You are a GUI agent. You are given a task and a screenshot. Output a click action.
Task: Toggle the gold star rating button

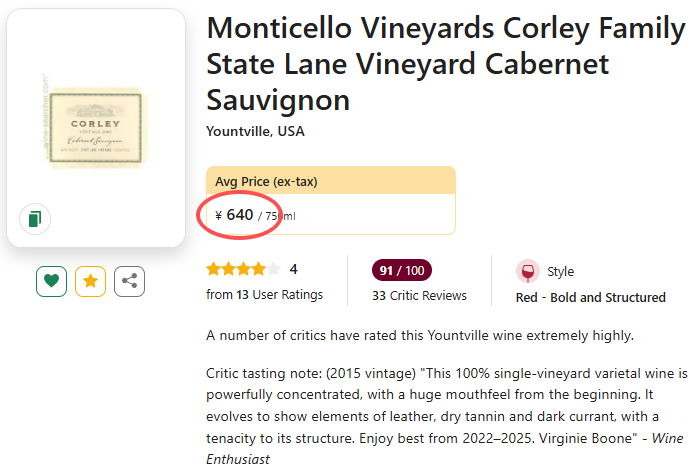(x=91, y=281)
